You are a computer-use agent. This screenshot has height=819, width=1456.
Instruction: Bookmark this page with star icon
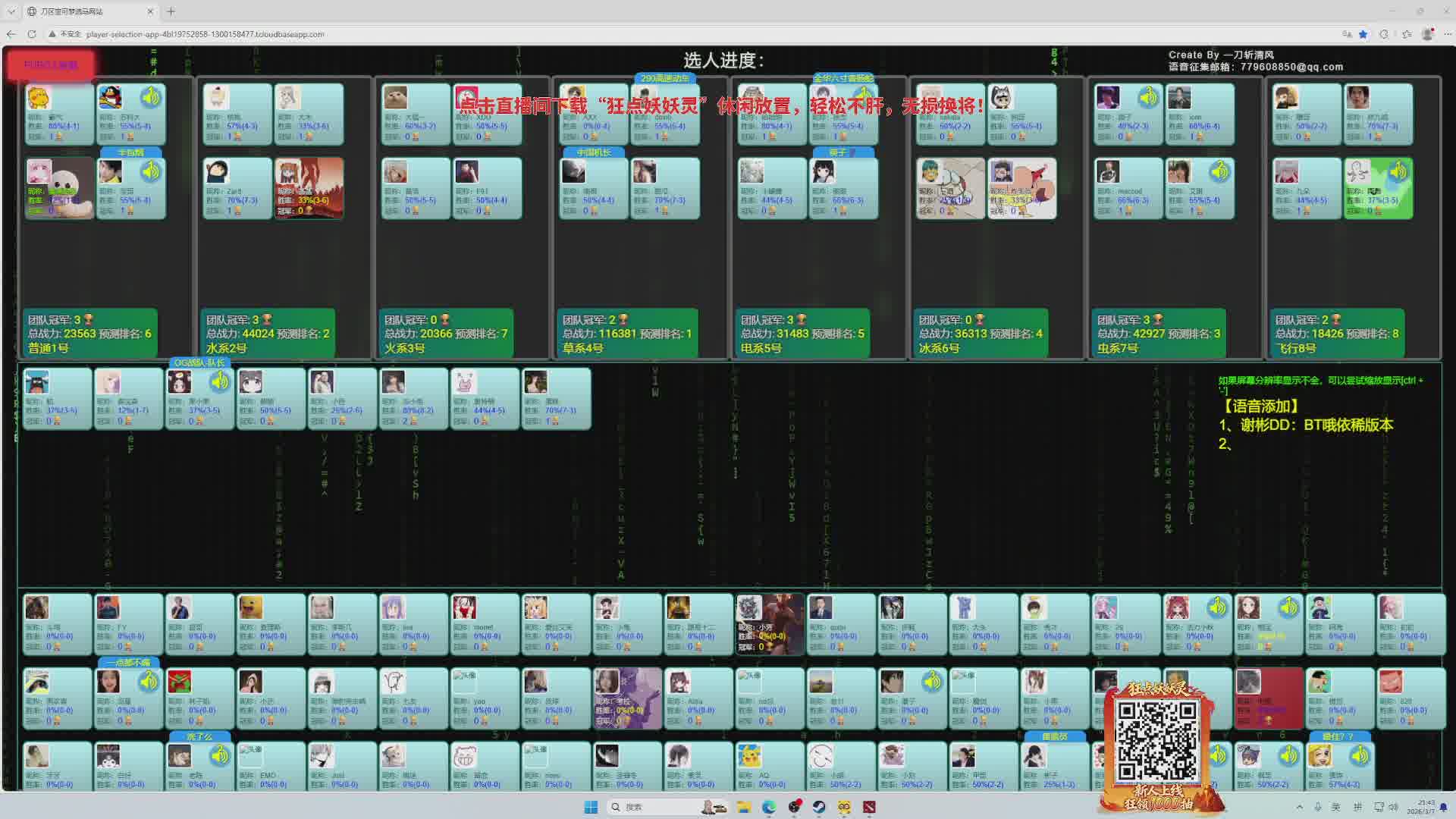click(1363, 34)
